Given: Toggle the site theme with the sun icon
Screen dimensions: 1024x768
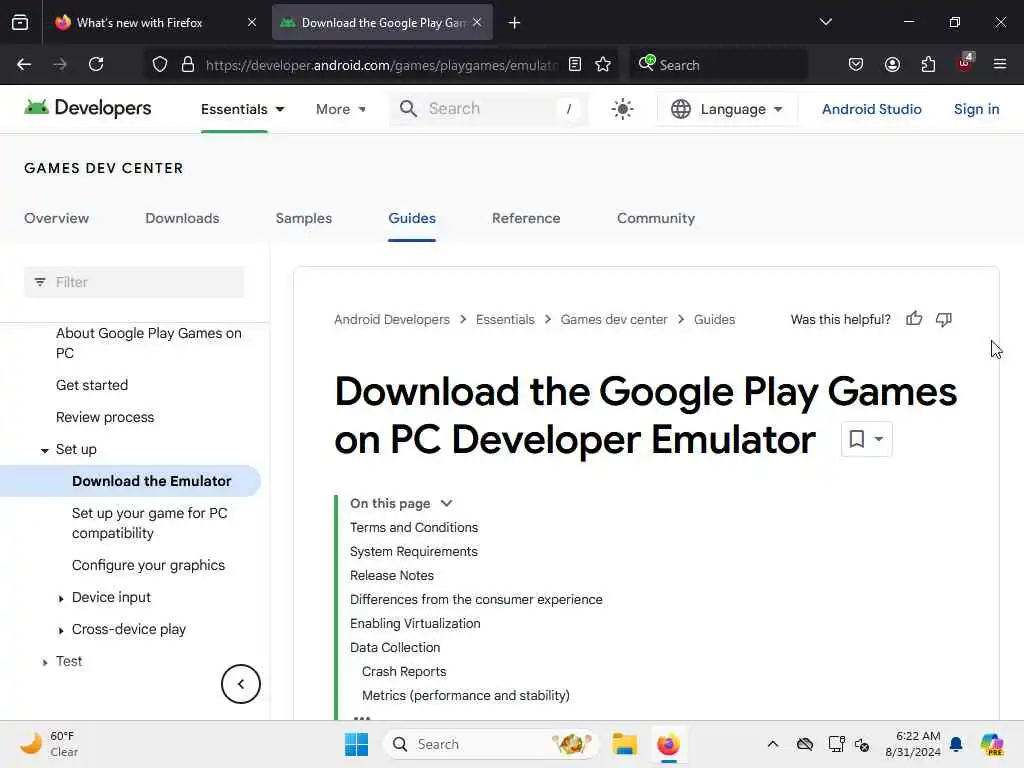Looking at the screenshot, I should [x=622, y=109].
